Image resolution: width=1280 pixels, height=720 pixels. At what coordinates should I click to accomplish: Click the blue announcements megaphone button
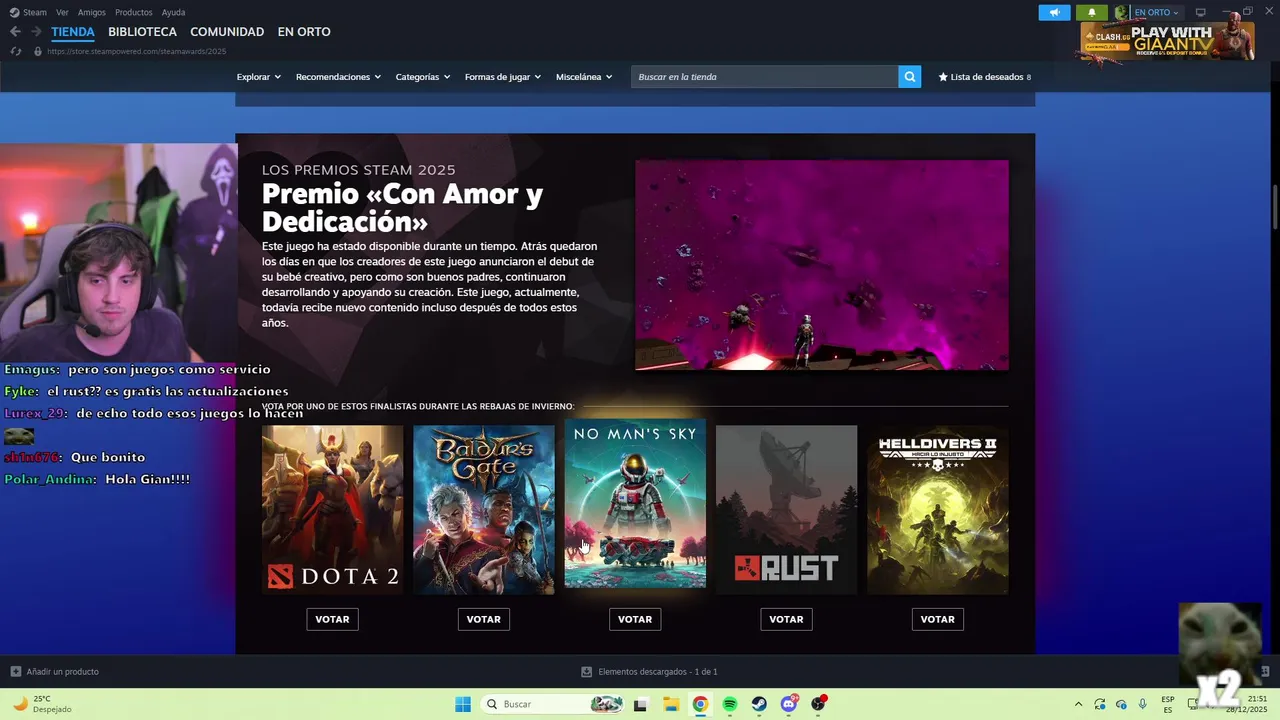point(1054,12)
